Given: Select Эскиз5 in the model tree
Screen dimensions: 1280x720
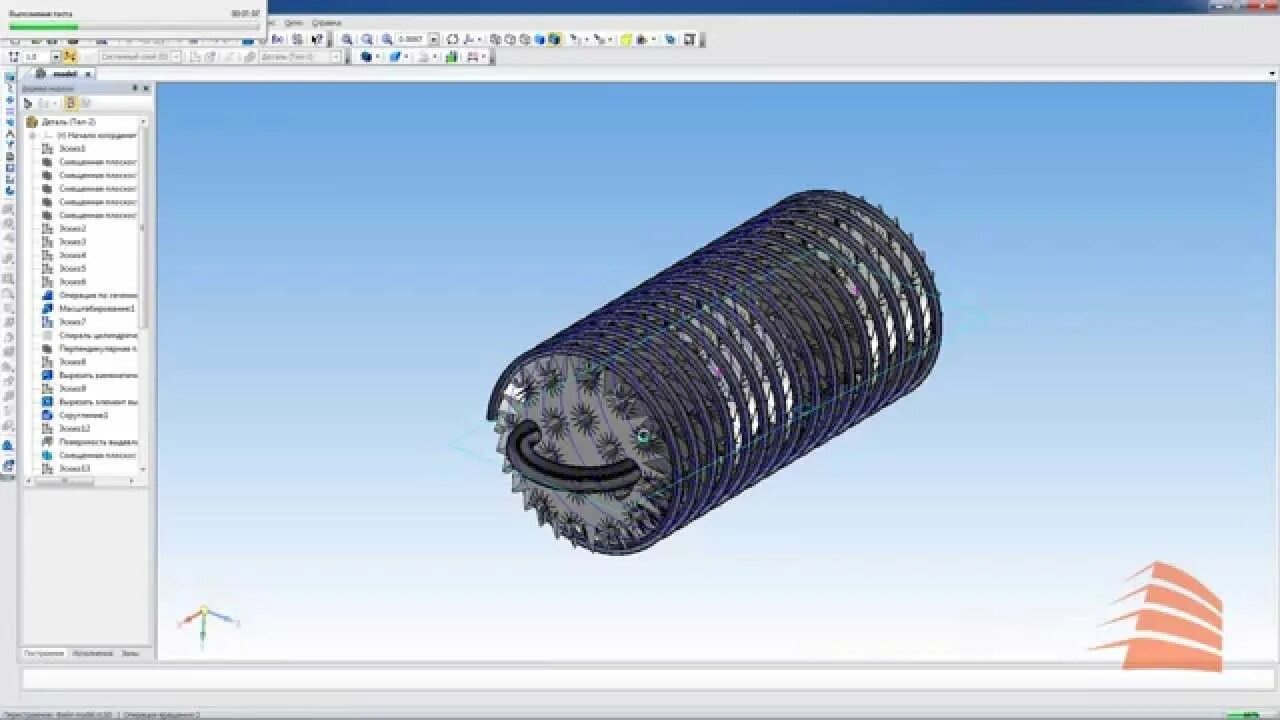Looking at the screenshot, I should pyautogui.click(x=71, y=268).
